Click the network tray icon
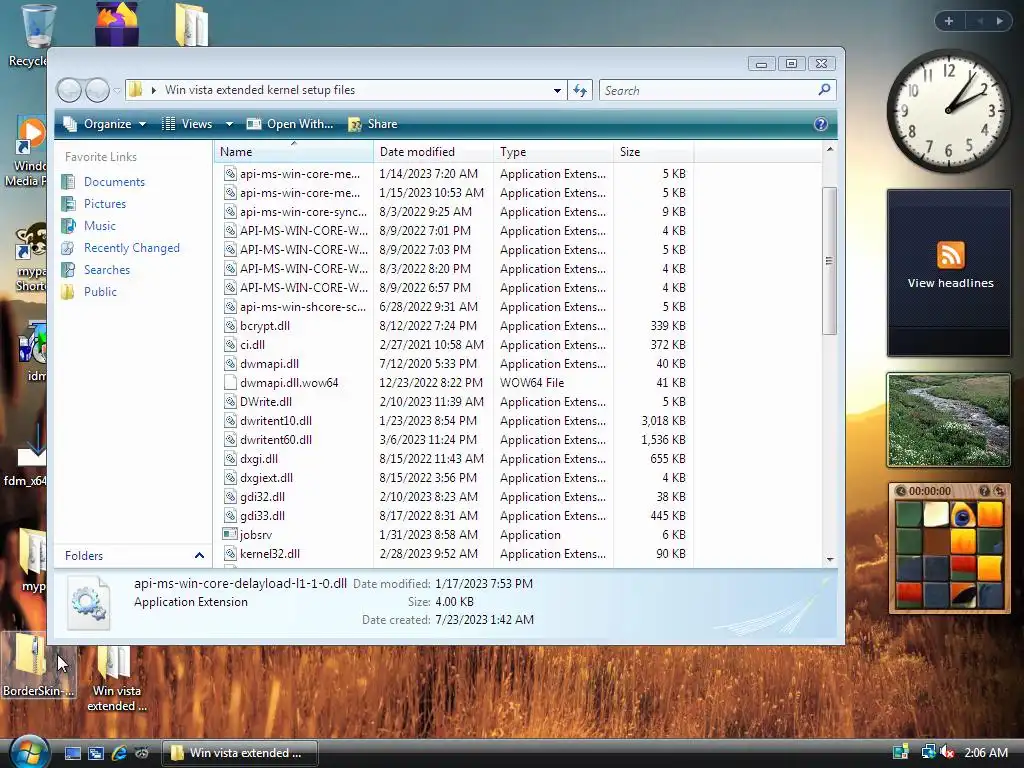Screen dimensions: 1024x768 pos(928,752)
